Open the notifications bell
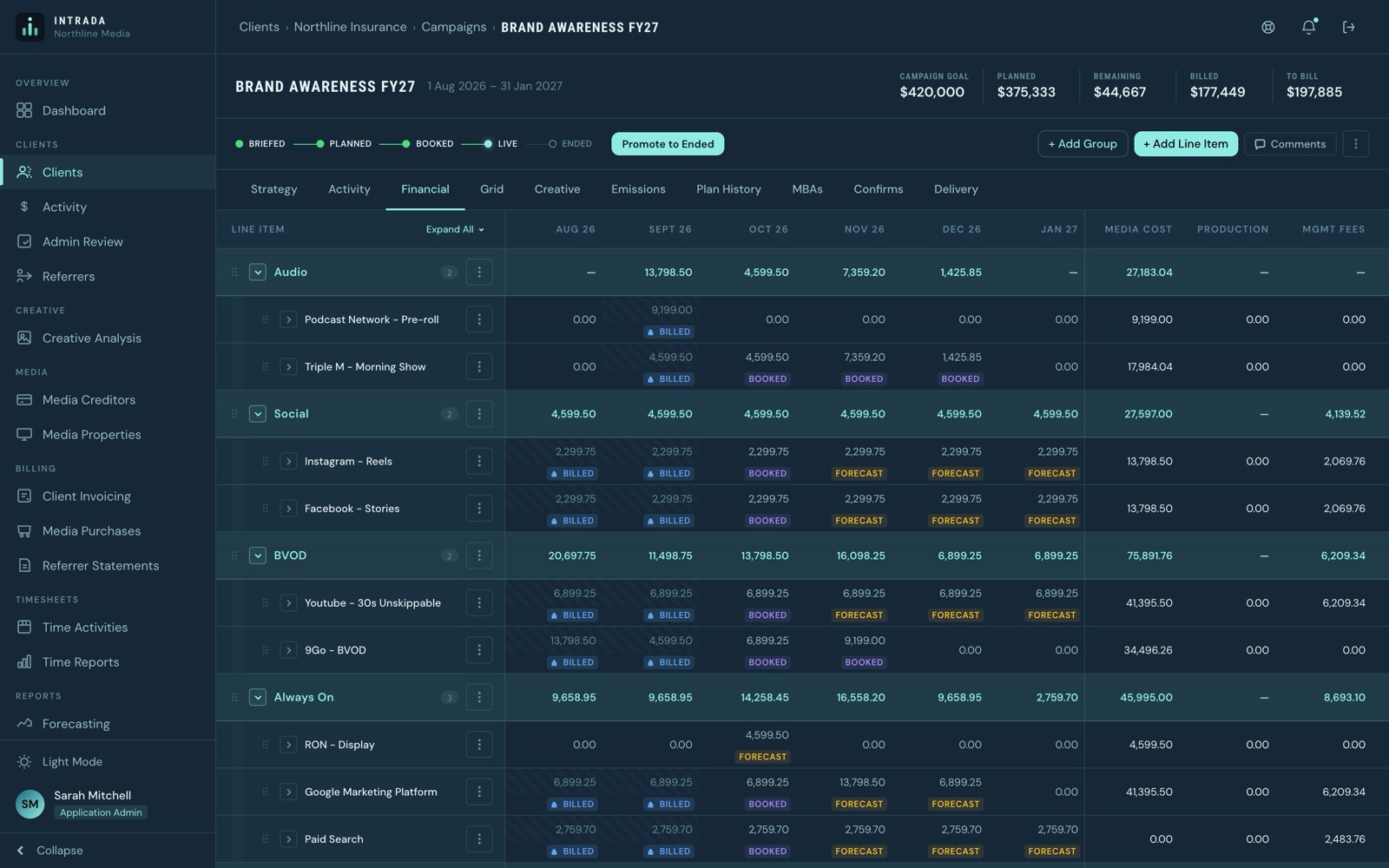Screen dimensions: 1389x868 point(1308,27)
